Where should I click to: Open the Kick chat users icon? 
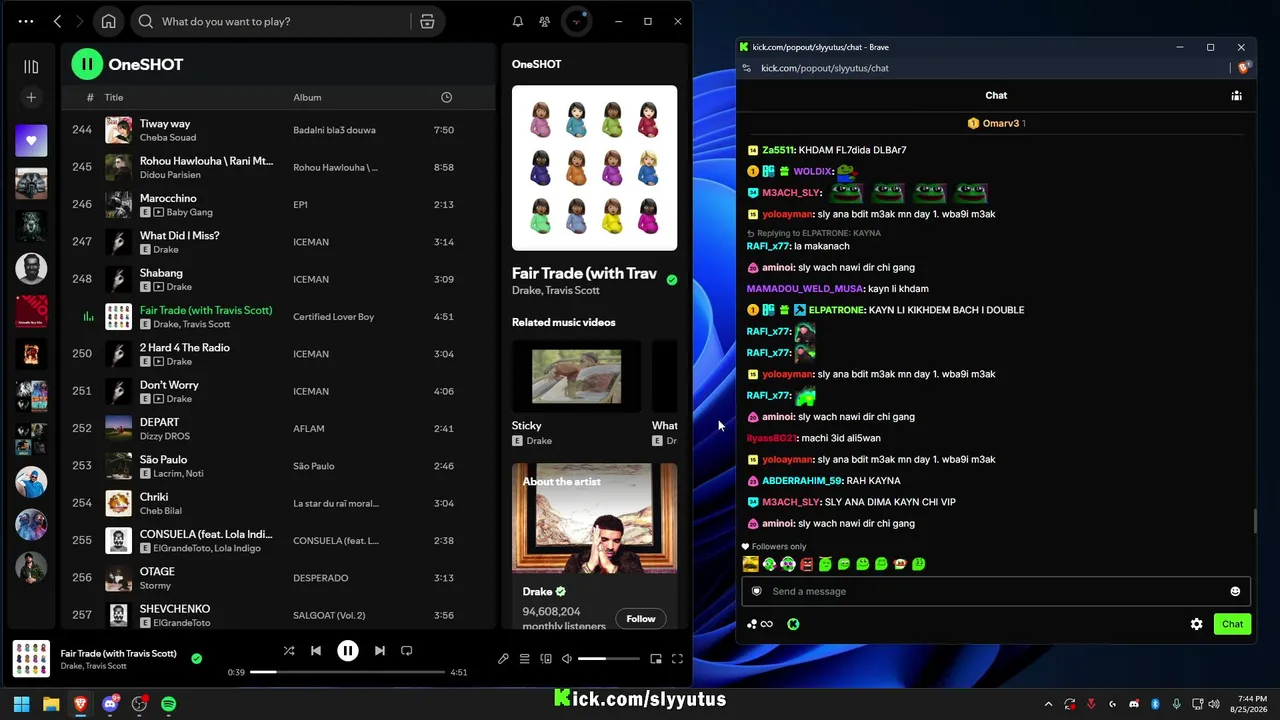click(x=1237, y=96)
